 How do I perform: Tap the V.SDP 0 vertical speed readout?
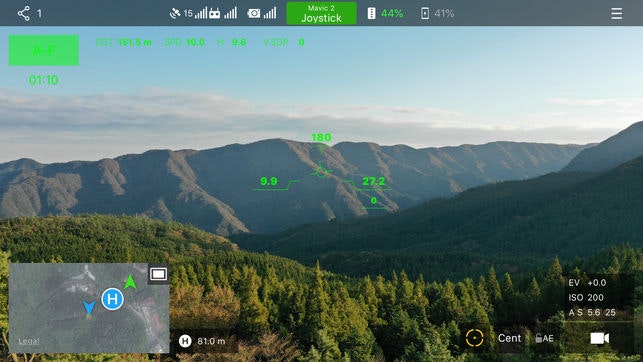(284, 42)
